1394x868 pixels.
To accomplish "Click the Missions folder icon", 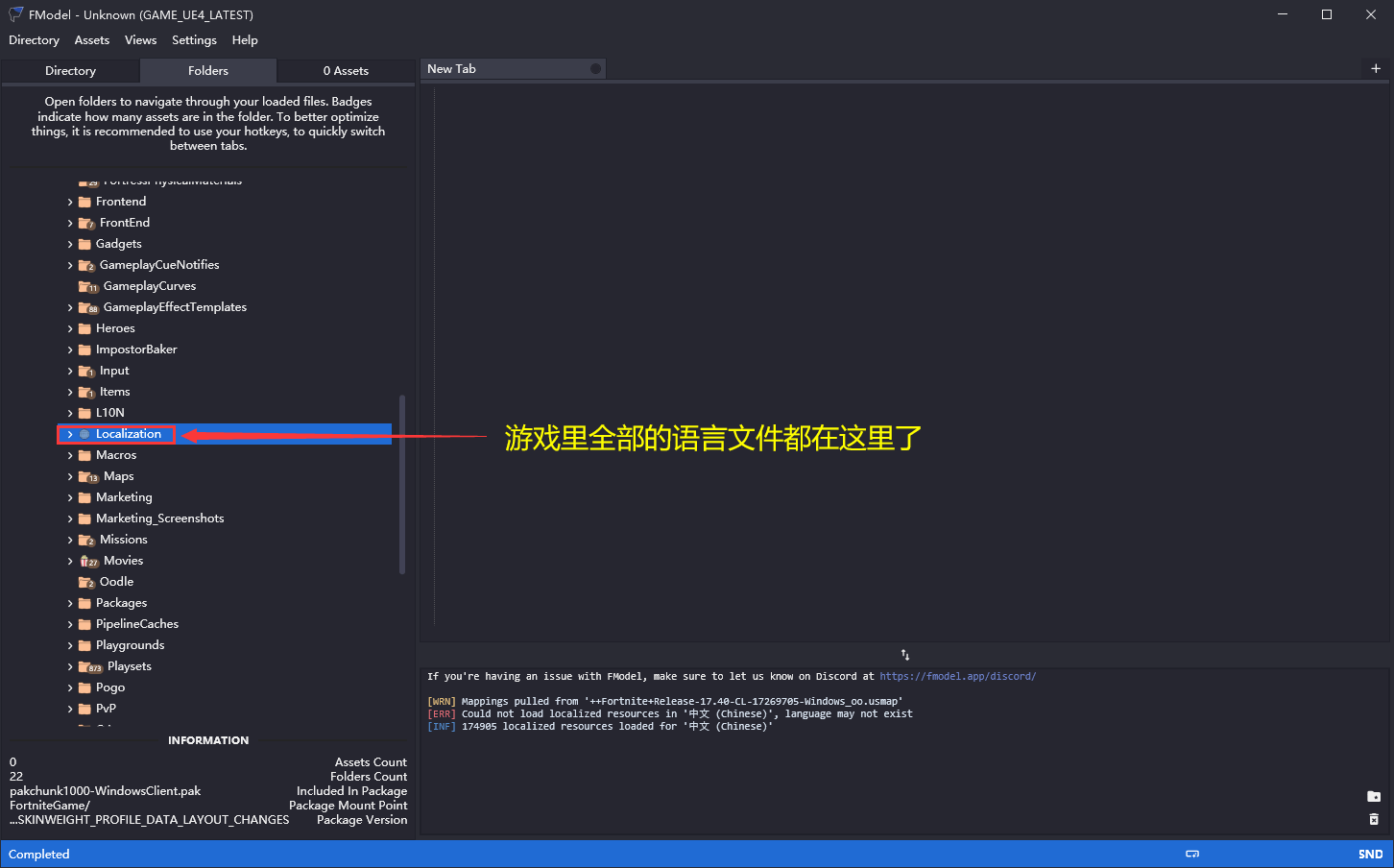I will coord(86,540).
